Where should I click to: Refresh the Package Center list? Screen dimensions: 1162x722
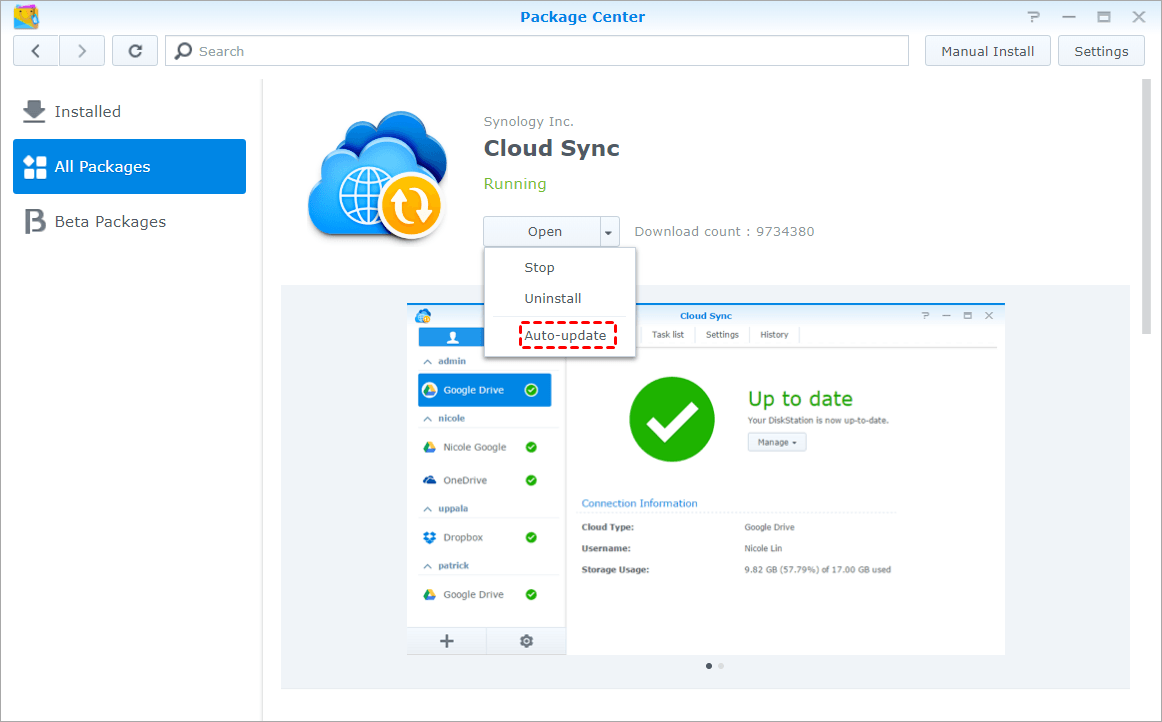point(135,51)
